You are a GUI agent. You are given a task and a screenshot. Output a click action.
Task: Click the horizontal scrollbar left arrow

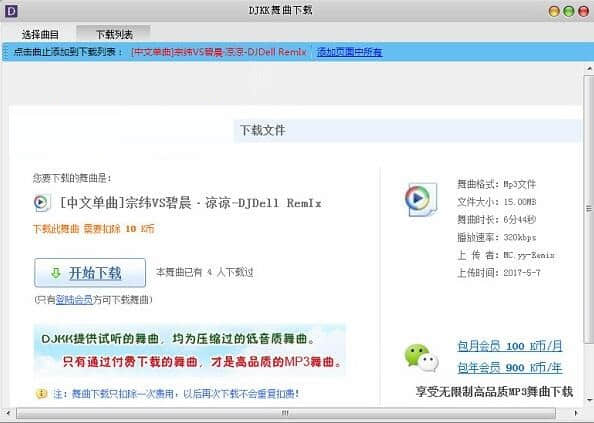pos(8,413)
